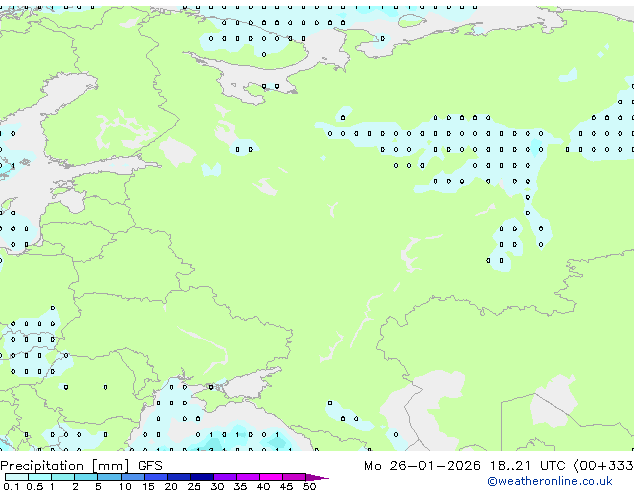634x490 pixels.
Task: Click the "40" legend scale label
Action: (x=263, y=486)
